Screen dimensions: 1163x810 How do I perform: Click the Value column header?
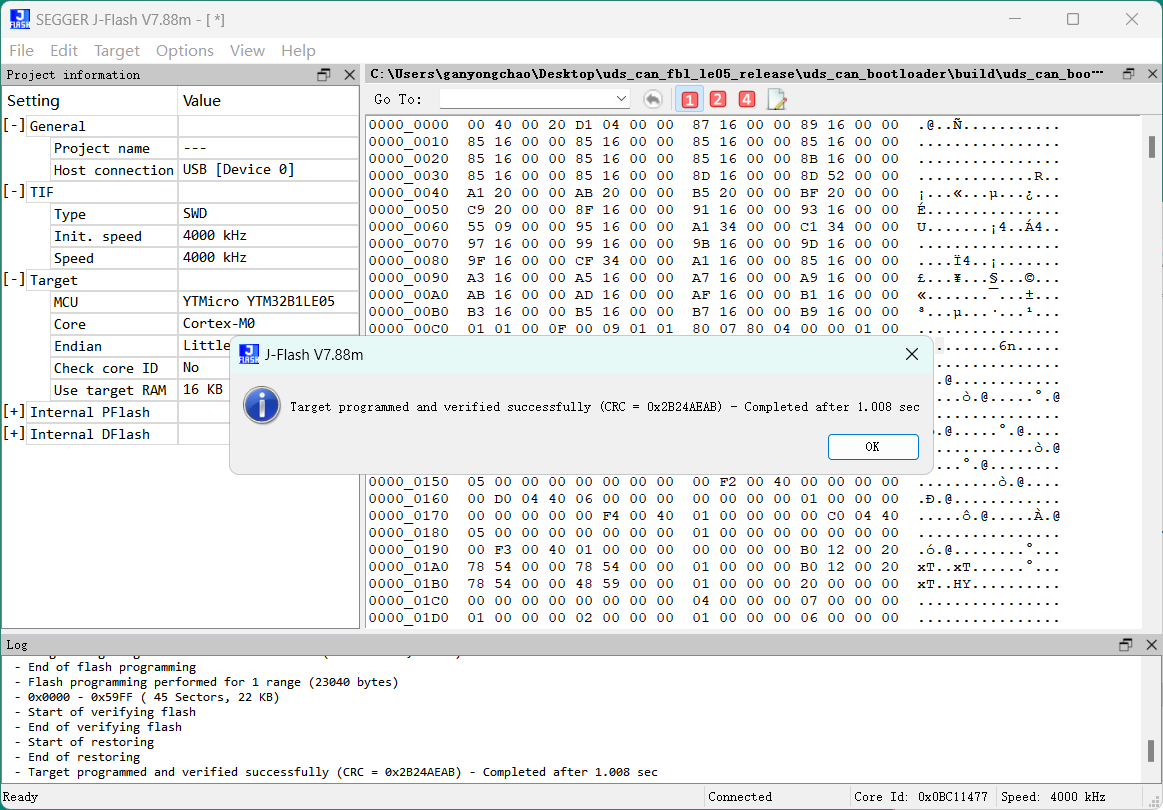[x=268, y=101]
